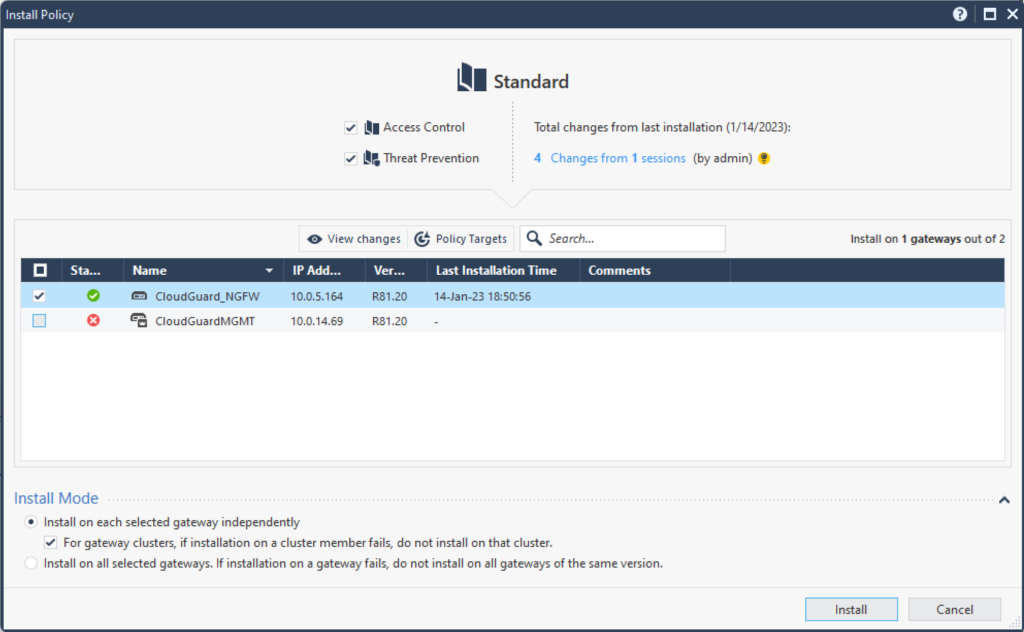Select the install on all selected gateways option
The height and width of the screenshot is (632, 1024).
(30, 563)
